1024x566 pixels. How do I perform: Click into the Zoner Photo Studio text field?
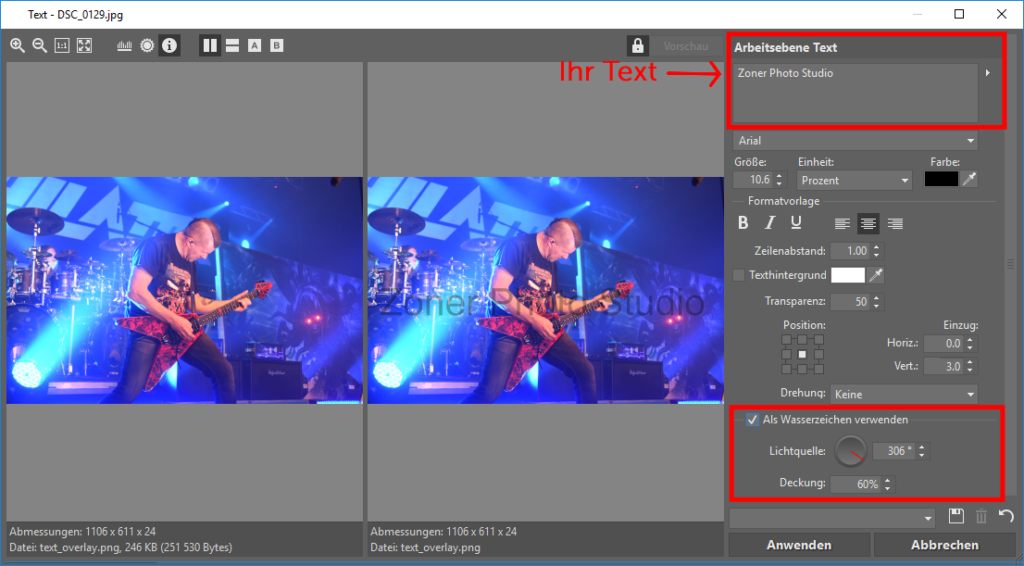855,93
